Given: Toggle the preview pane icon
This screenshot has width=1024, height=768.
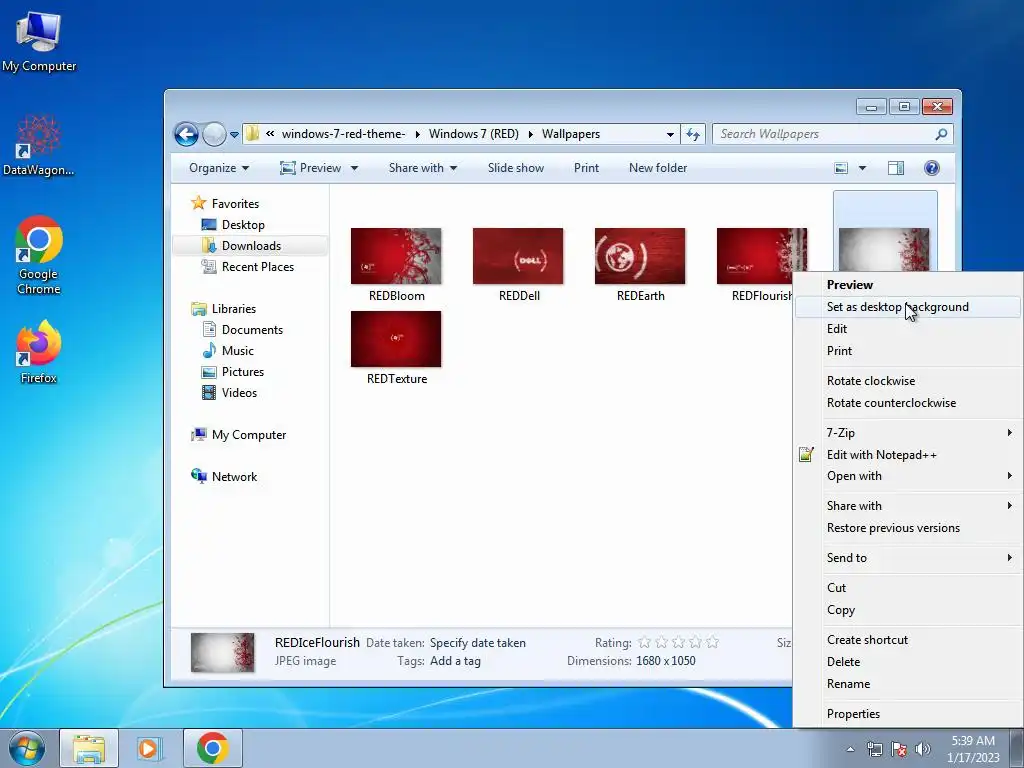Looking at the screenshot, I should pyautogui.click(x=896, y=168).
